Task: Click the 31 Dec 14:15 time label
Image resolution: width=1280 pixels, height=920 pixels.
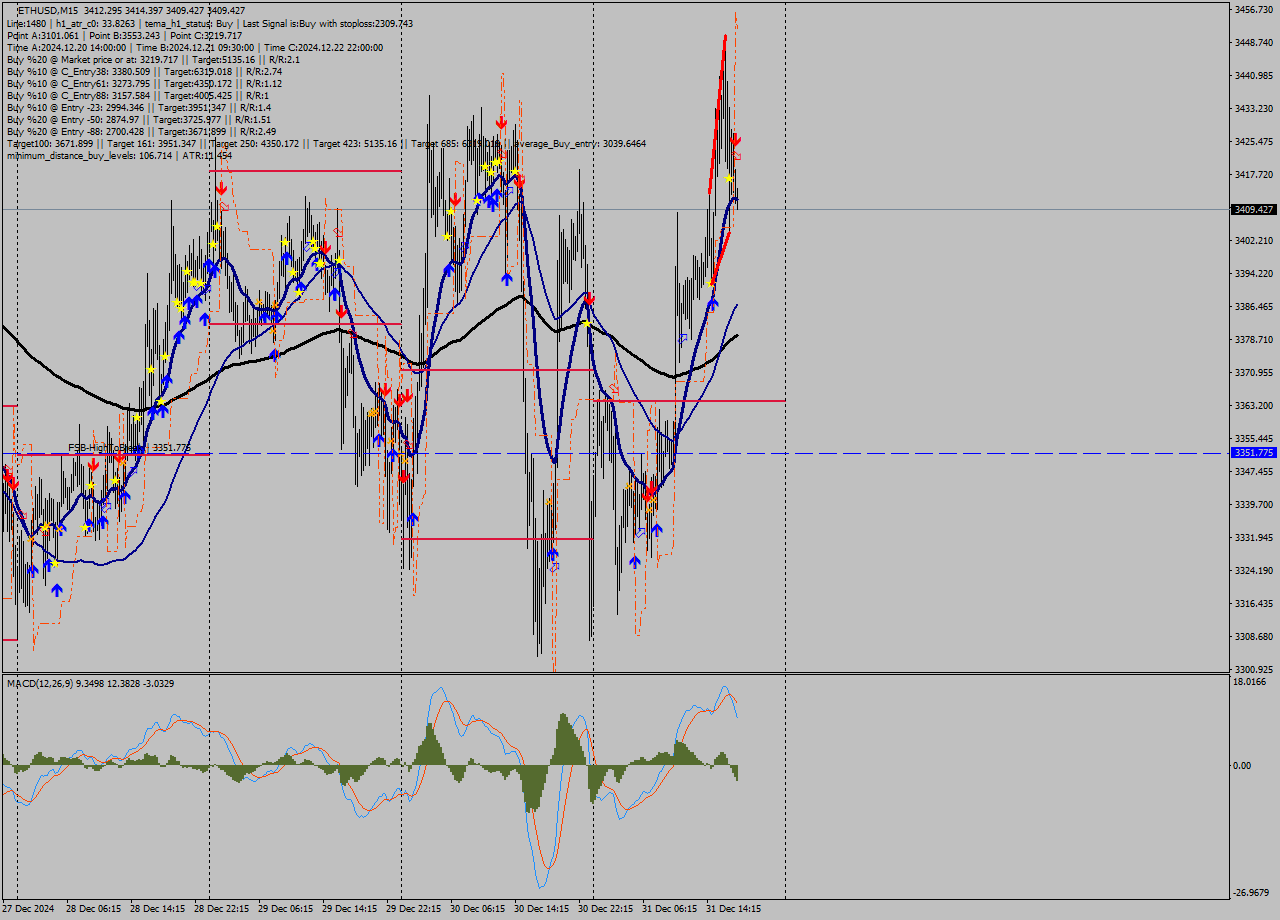Action: [733, 909]
